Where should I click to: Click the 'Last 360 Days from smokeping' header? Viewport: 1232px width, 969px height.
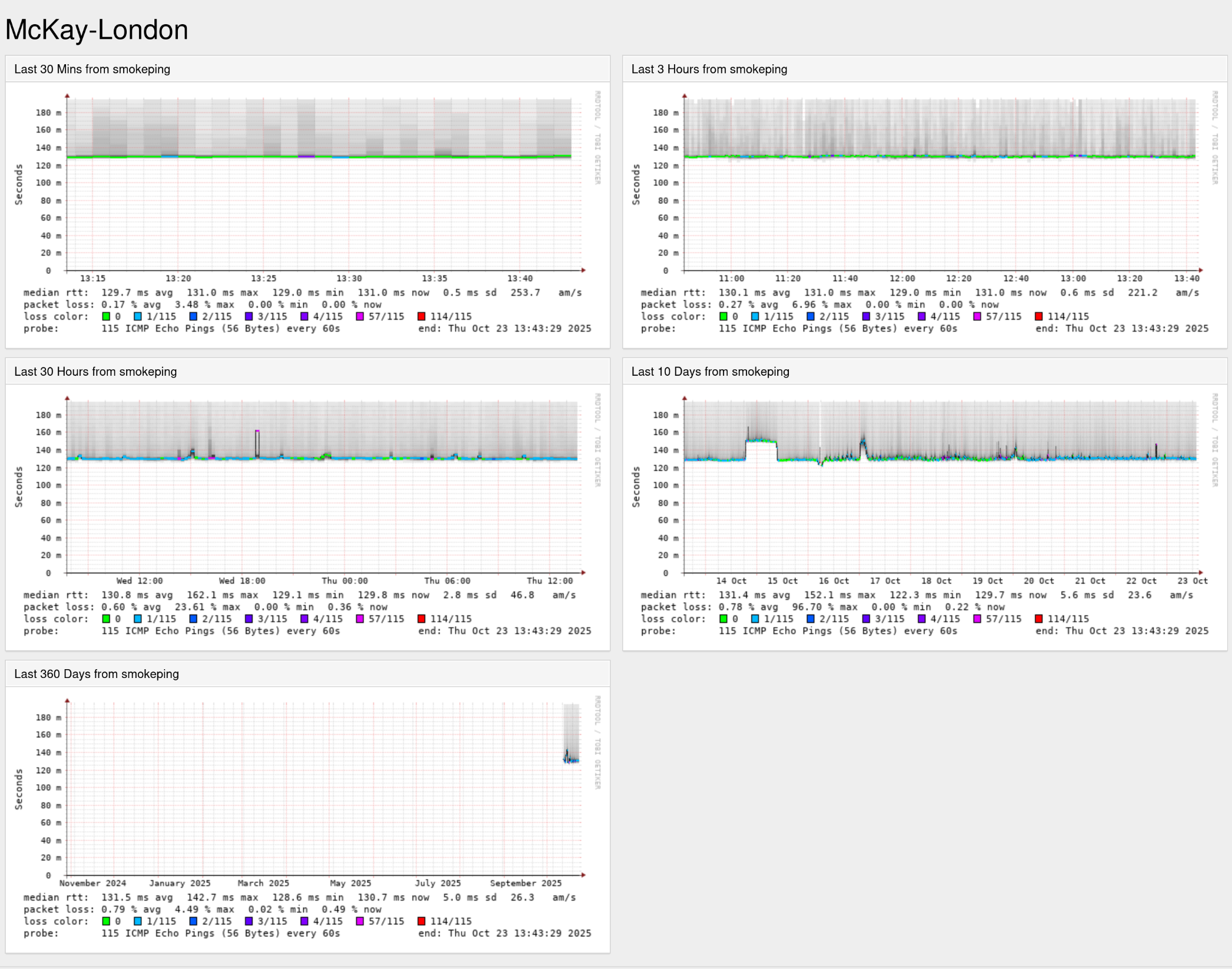pyautogui.click(x=97, y=674)
